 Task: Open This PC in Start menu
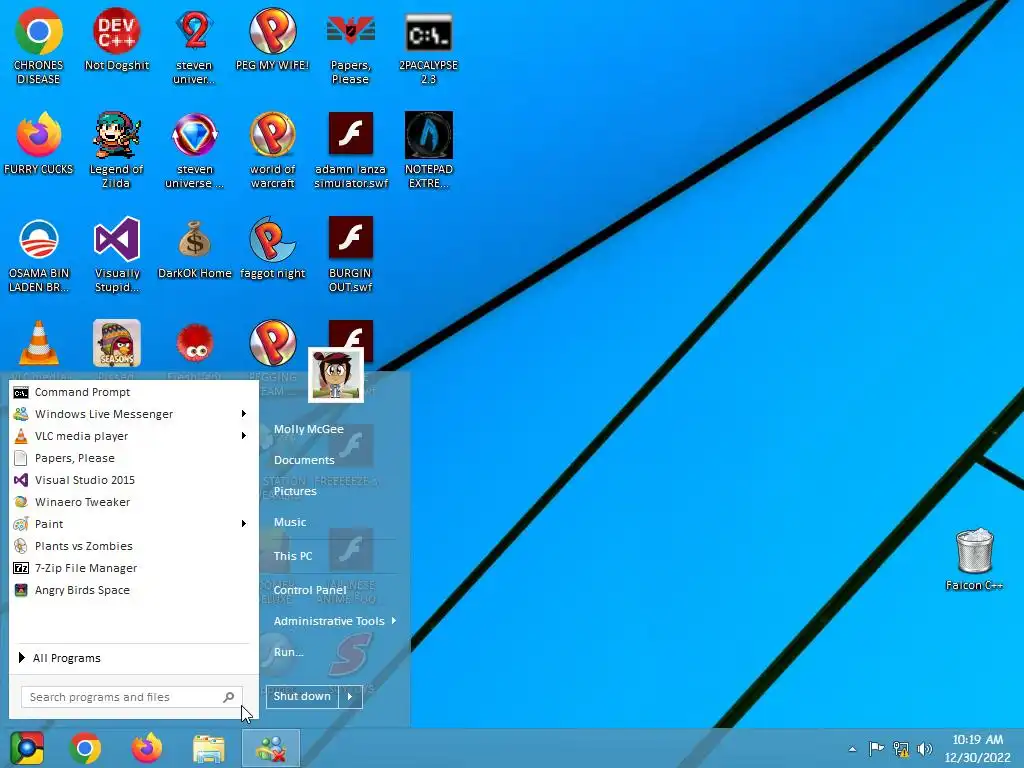click(293, 556)
